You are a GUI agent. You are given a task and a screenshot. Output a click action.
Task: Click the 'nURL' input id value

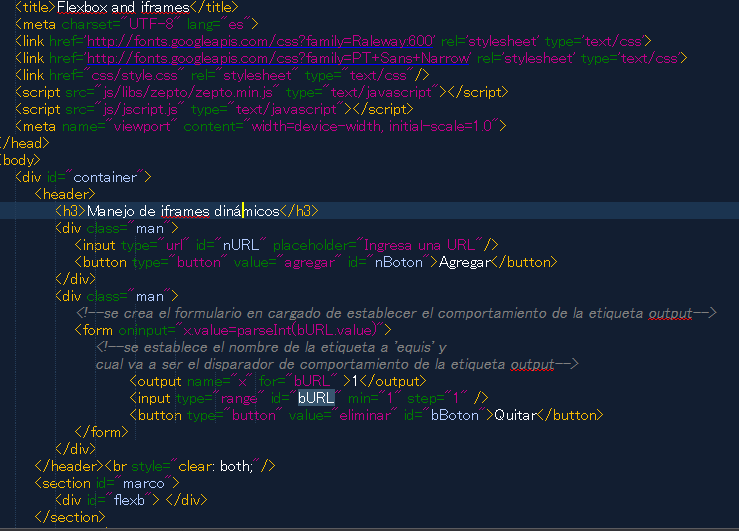tap(240, 245)
